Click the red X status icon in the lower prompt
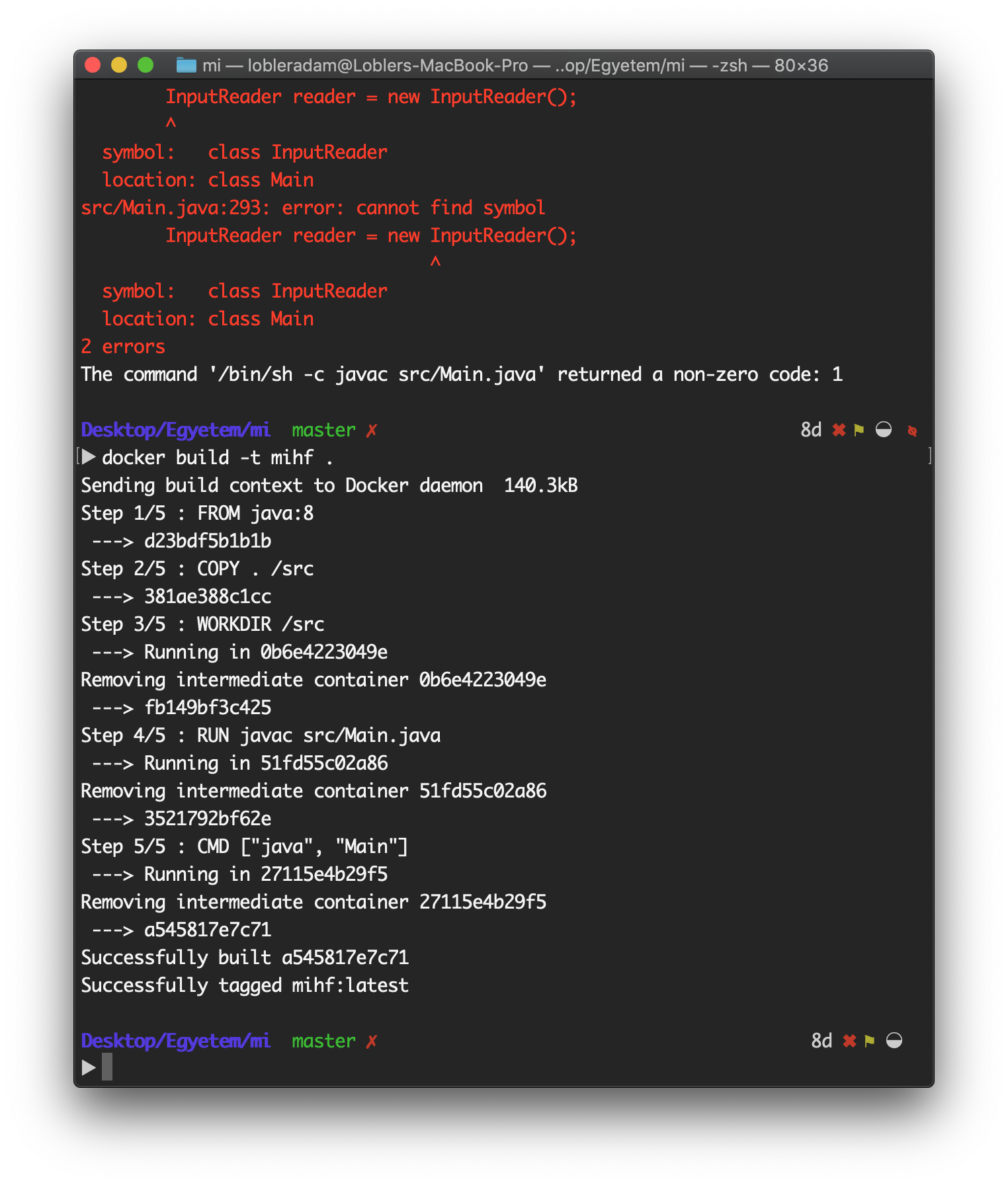The image size is (1008, 1185). click(x=850, y=1041)
